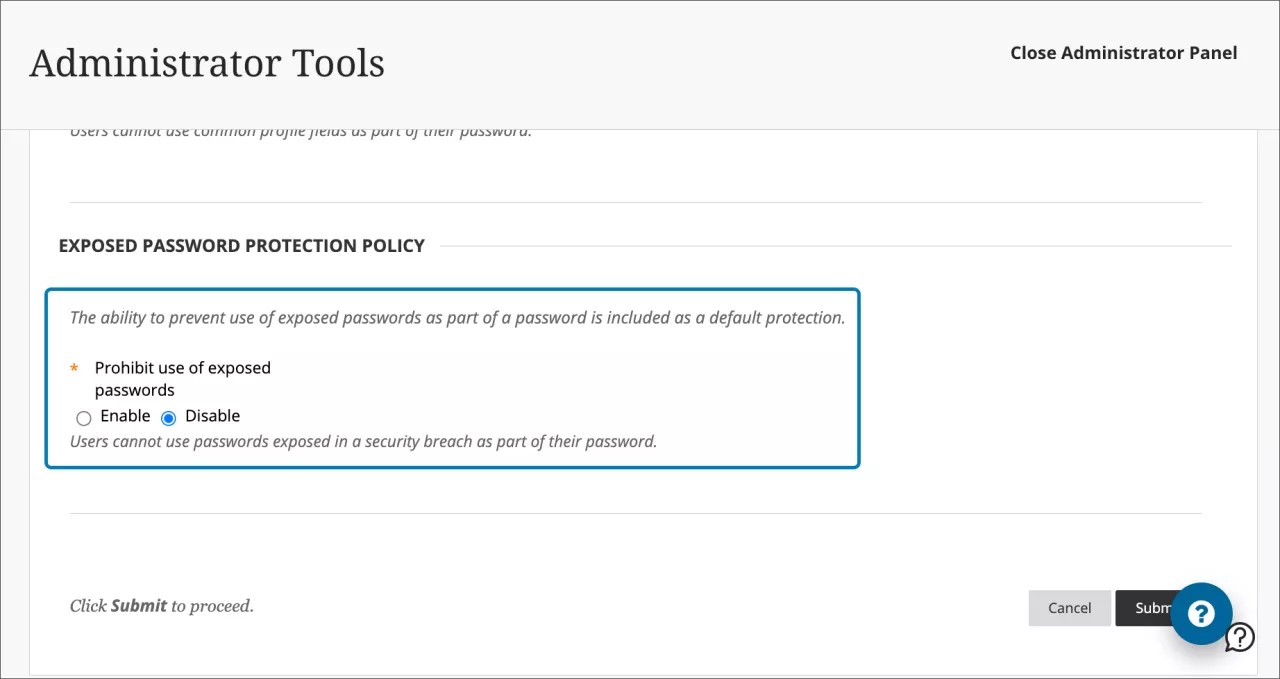
Task: Click the EXPOSED PASSWORD PROTECTION POLICY heading
Action: (x=240, y=245)
